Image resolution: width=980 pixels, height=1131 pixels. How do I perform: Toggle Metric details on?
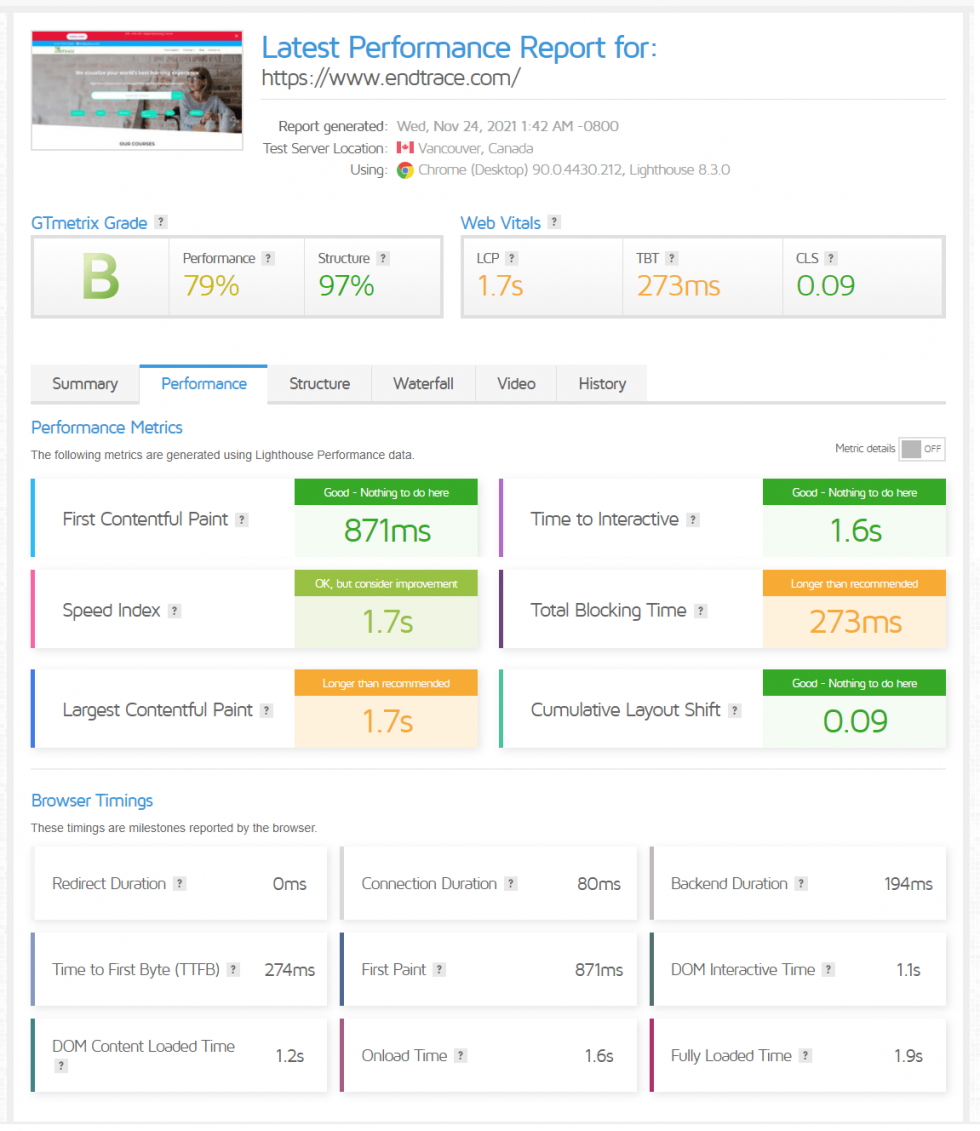pos(921,449)
